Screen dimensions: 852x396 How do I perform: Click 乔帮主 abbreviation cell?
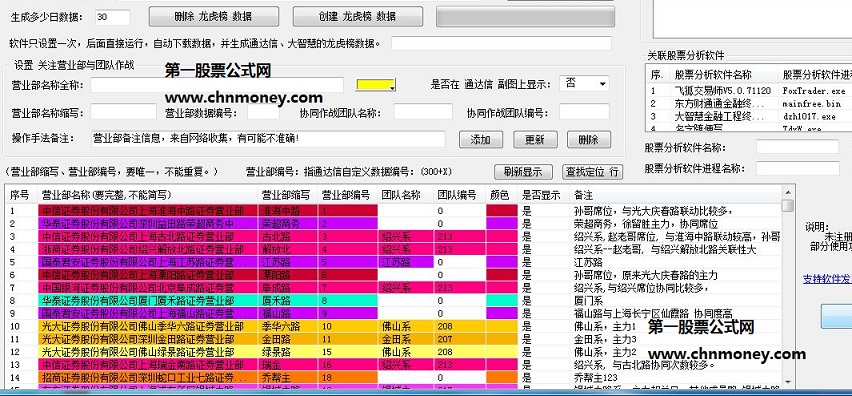[x=288, y=378]
